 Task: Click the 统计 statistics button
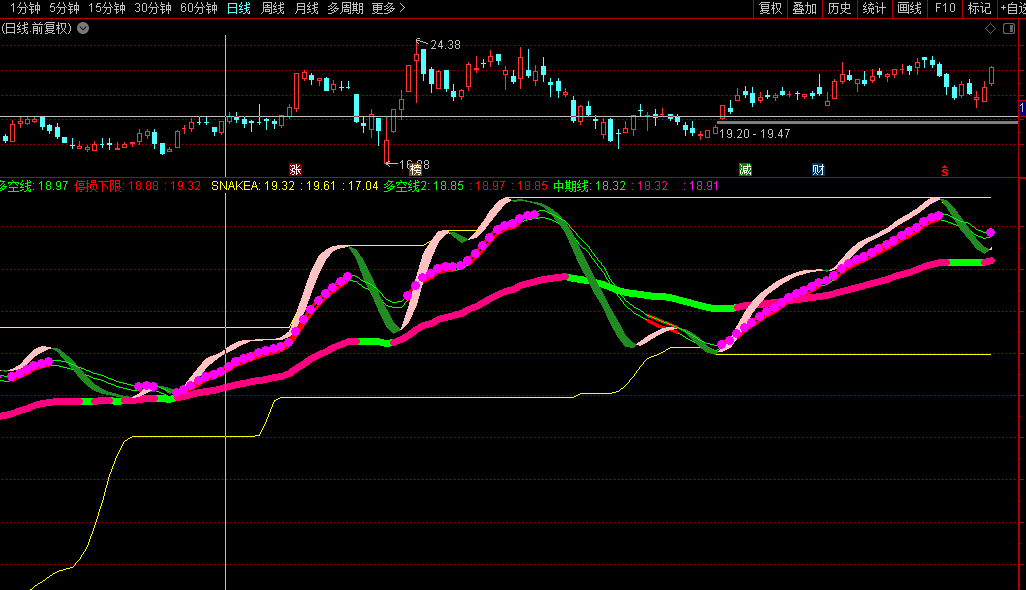[874, 9]
